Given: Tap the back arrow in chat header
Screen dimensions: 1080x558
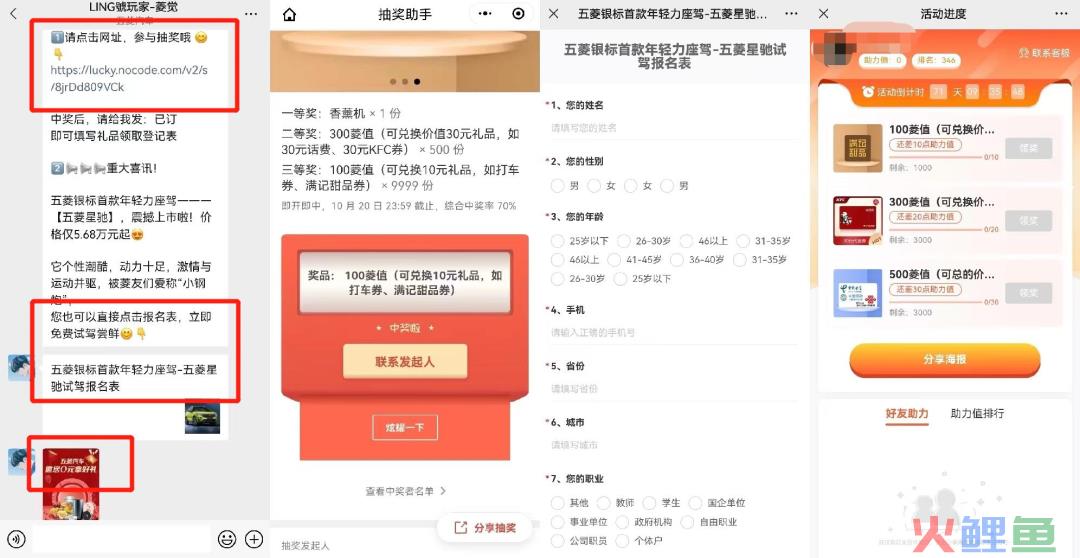Looking at the screenshot, I should click(14, 14).
